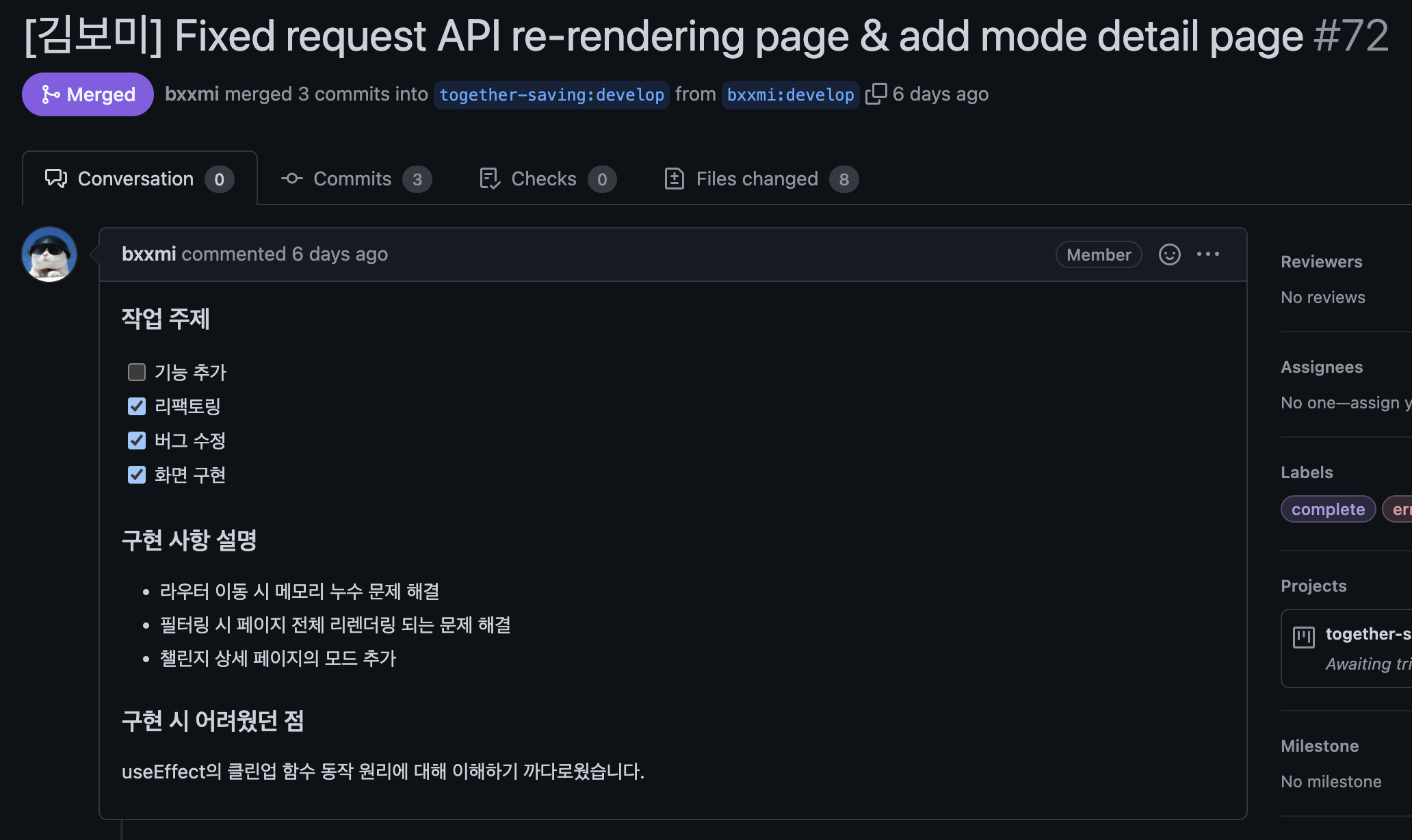This screenshot has height=840, width=1412.
Task: Open the together-s project card link
Action: (1368, 633)
